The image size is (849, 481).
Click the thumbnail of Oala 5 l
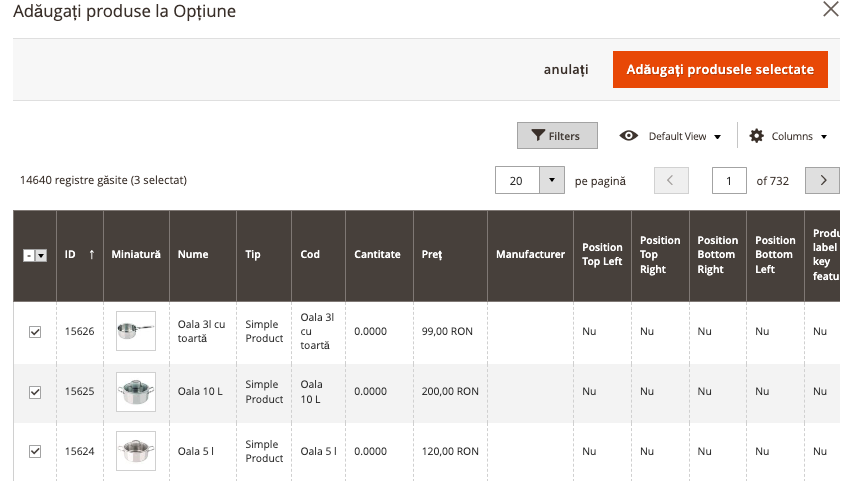[x=136, y=451]
